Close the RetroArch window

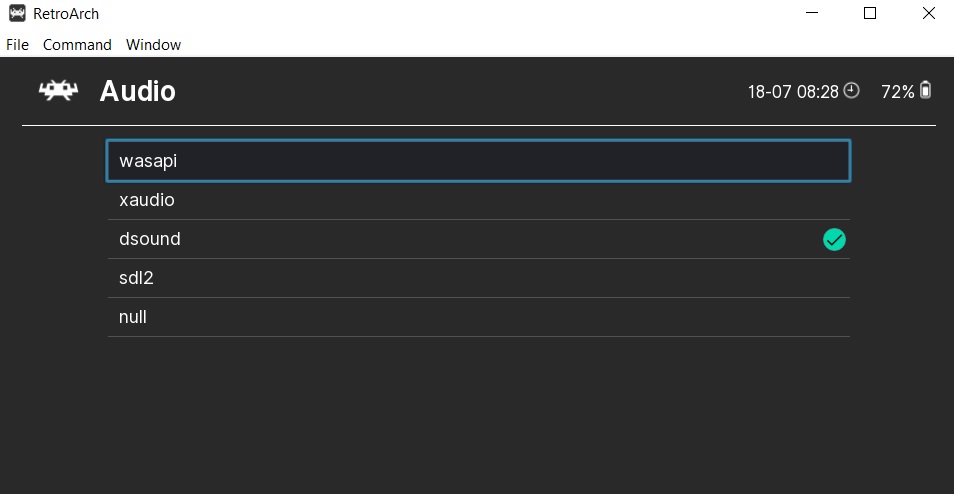pos(928,14)
